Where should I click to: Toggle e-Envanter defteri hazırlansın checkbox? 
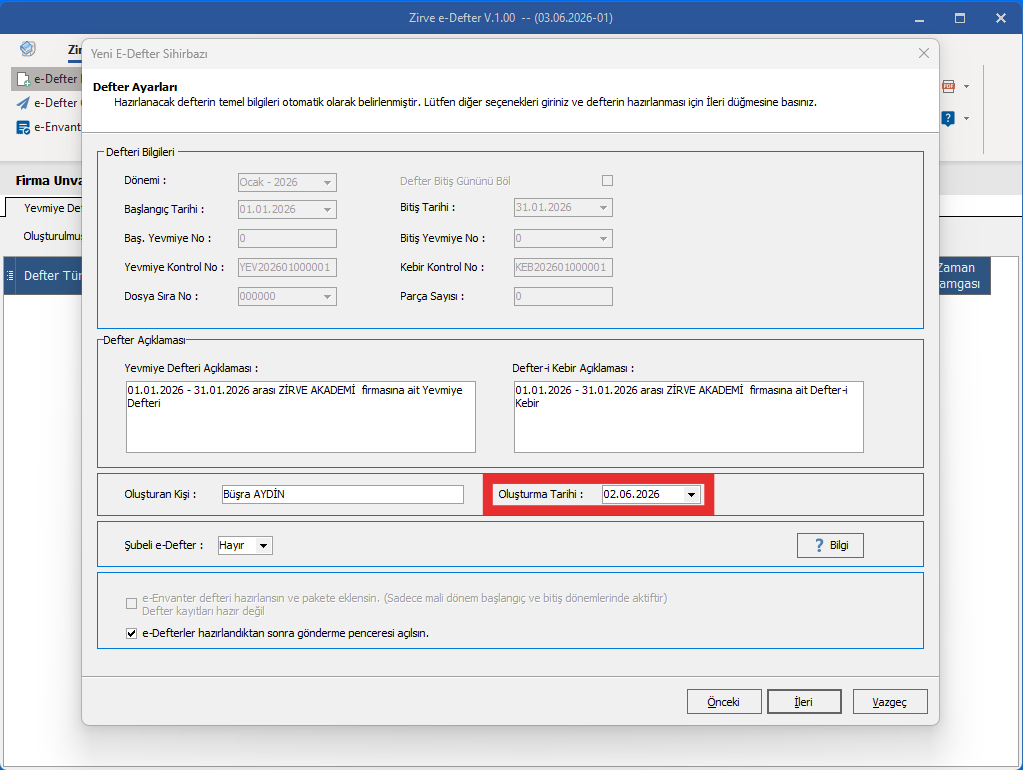click(131, 604)
